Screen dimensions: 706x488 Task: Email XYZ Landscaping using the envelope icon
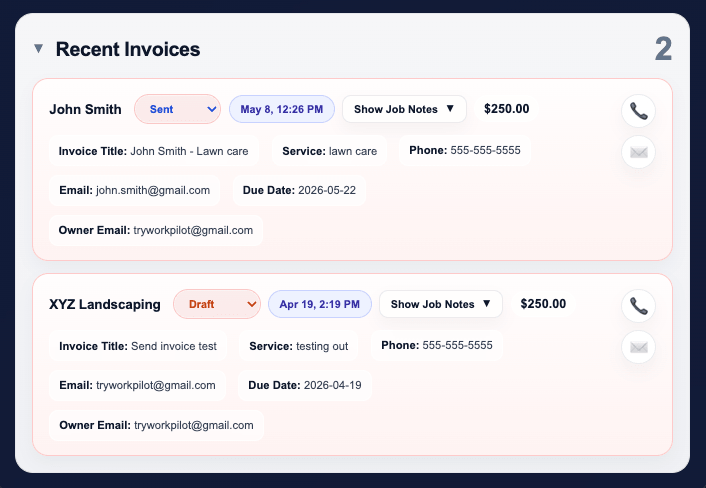[x=638, y=347]
